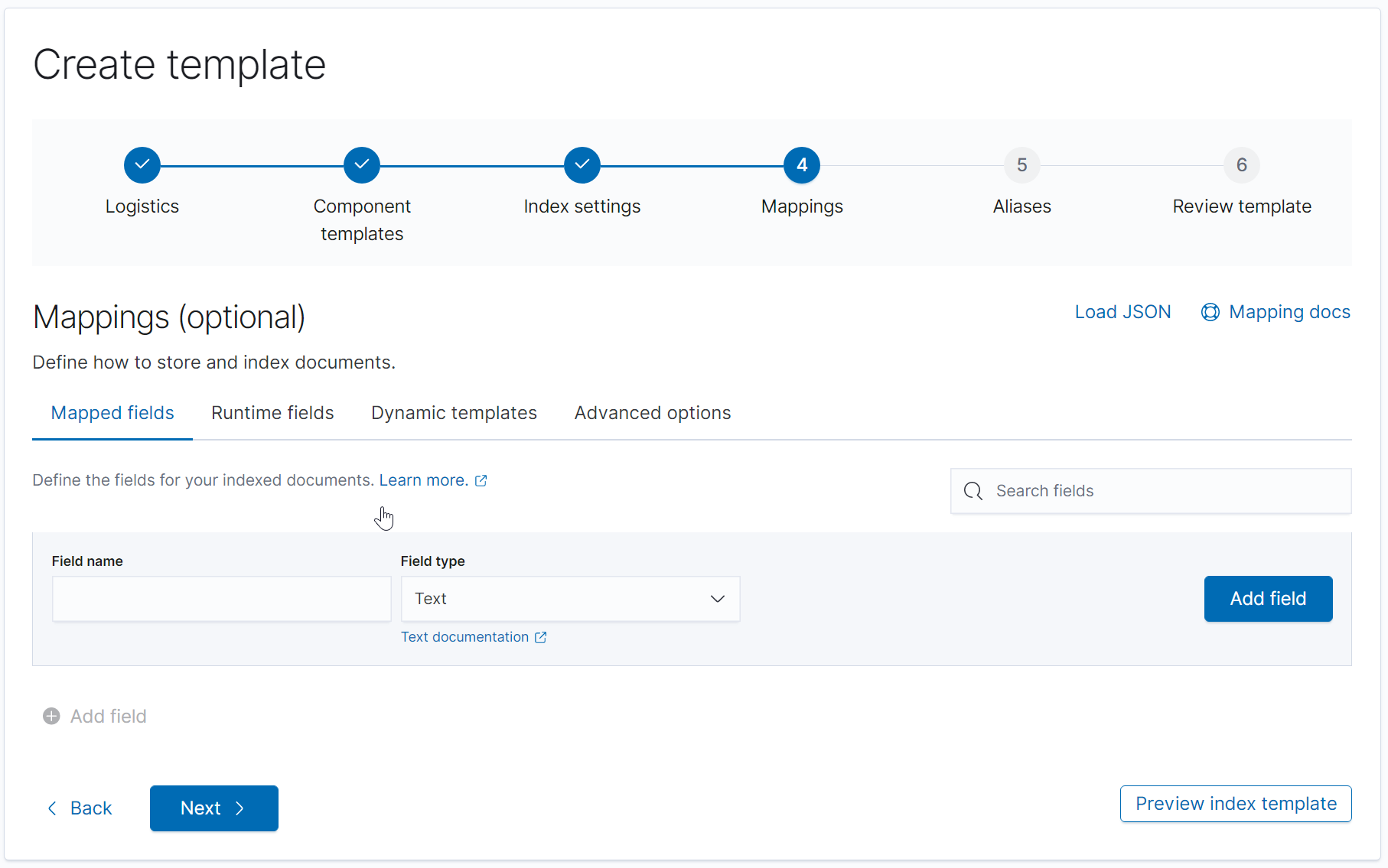Click the Learn more external link icon

pos(481,480)
